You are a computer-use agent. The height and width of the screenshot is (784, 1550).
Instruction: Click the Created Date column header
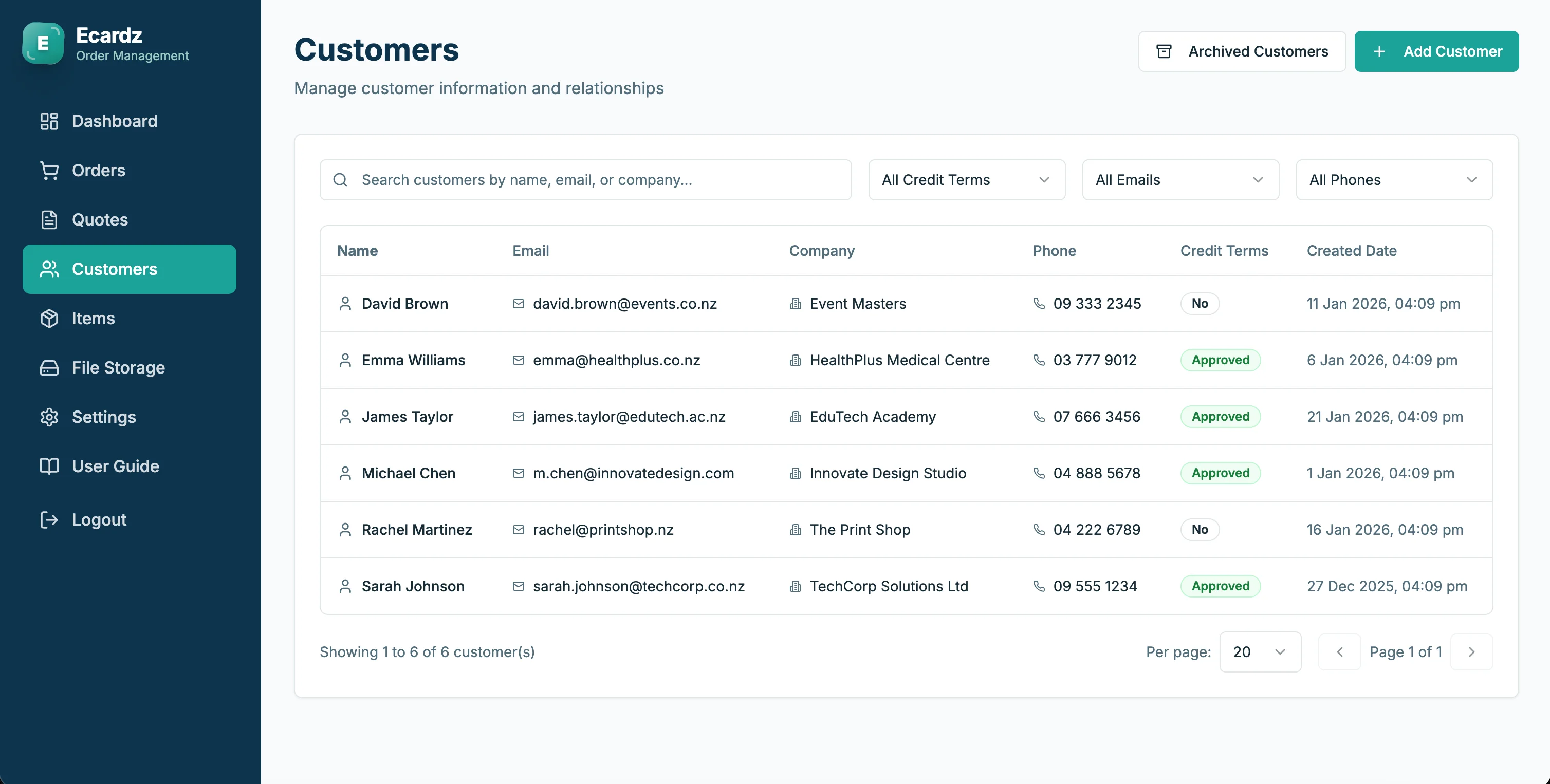point(1352,251)
